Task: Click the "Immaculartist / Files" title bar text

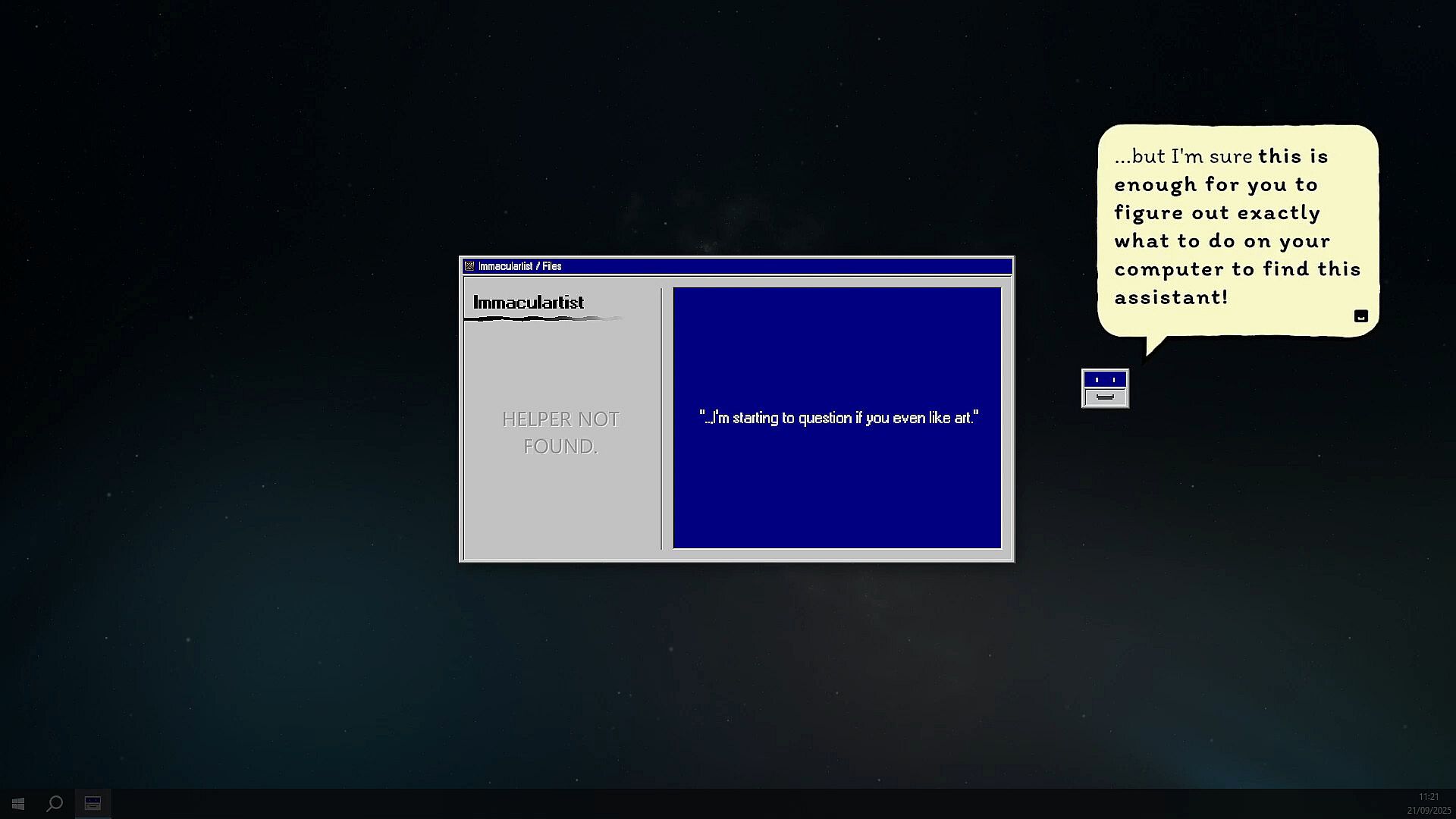Action: click(519, 266)
